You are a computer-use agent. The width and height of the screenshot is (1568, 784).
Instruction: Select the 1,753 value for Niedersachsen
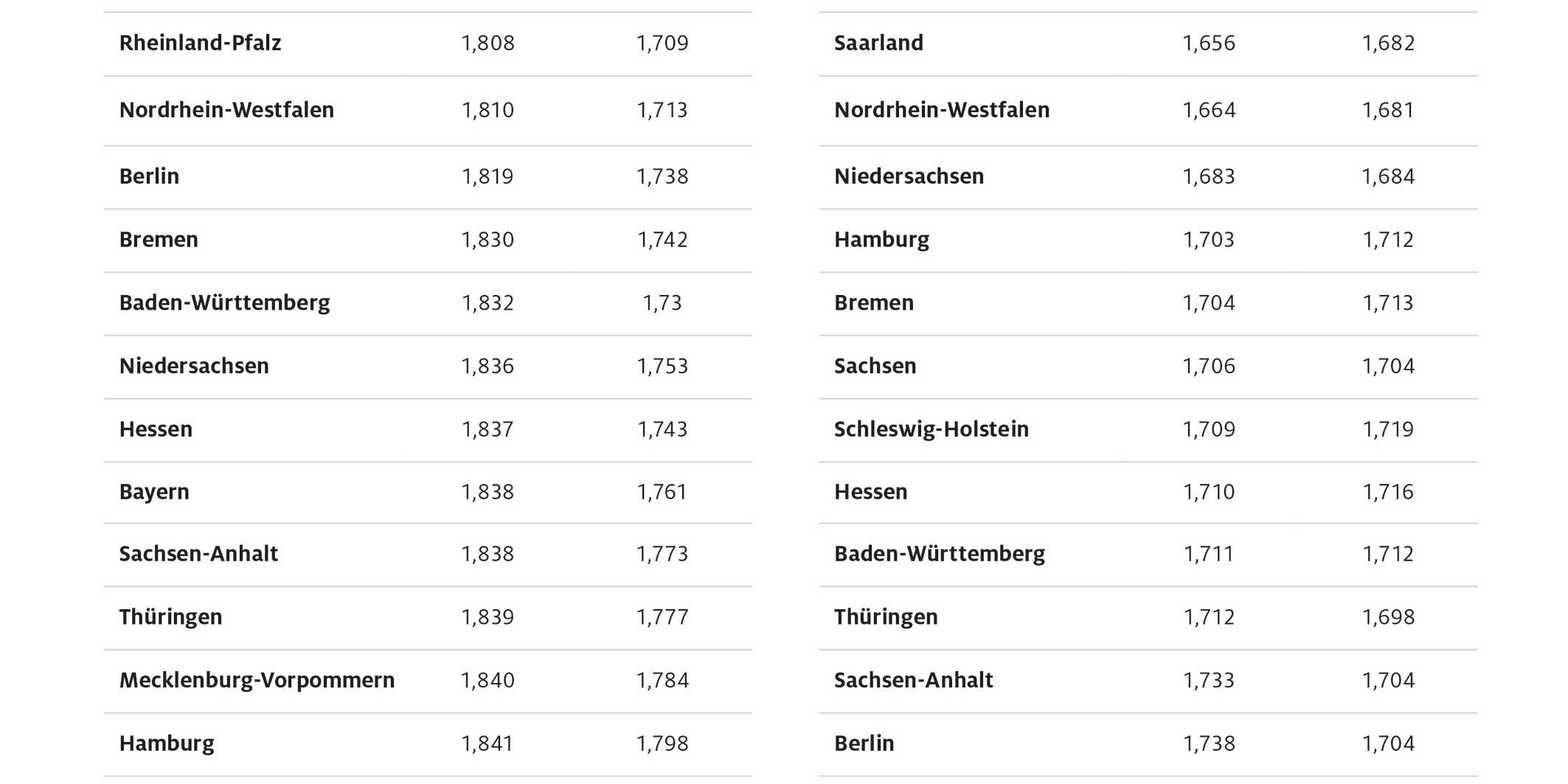[x=662, y=367]
